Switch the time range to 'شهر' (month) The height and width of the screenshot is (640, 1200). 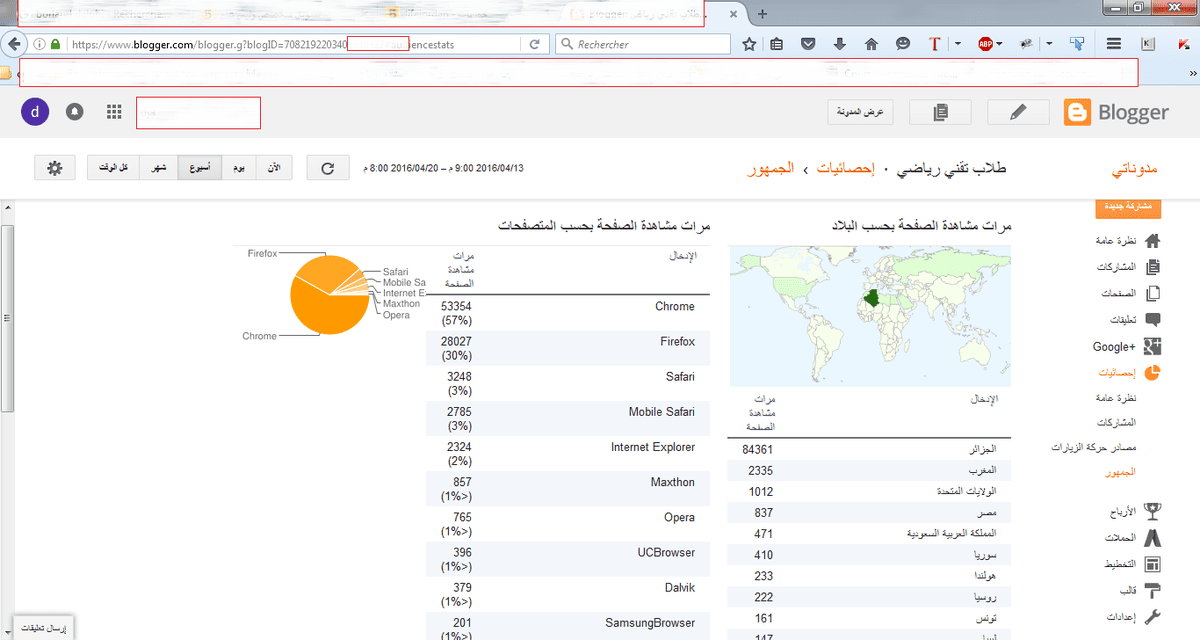pyautogui.click(x=158, y=168)
